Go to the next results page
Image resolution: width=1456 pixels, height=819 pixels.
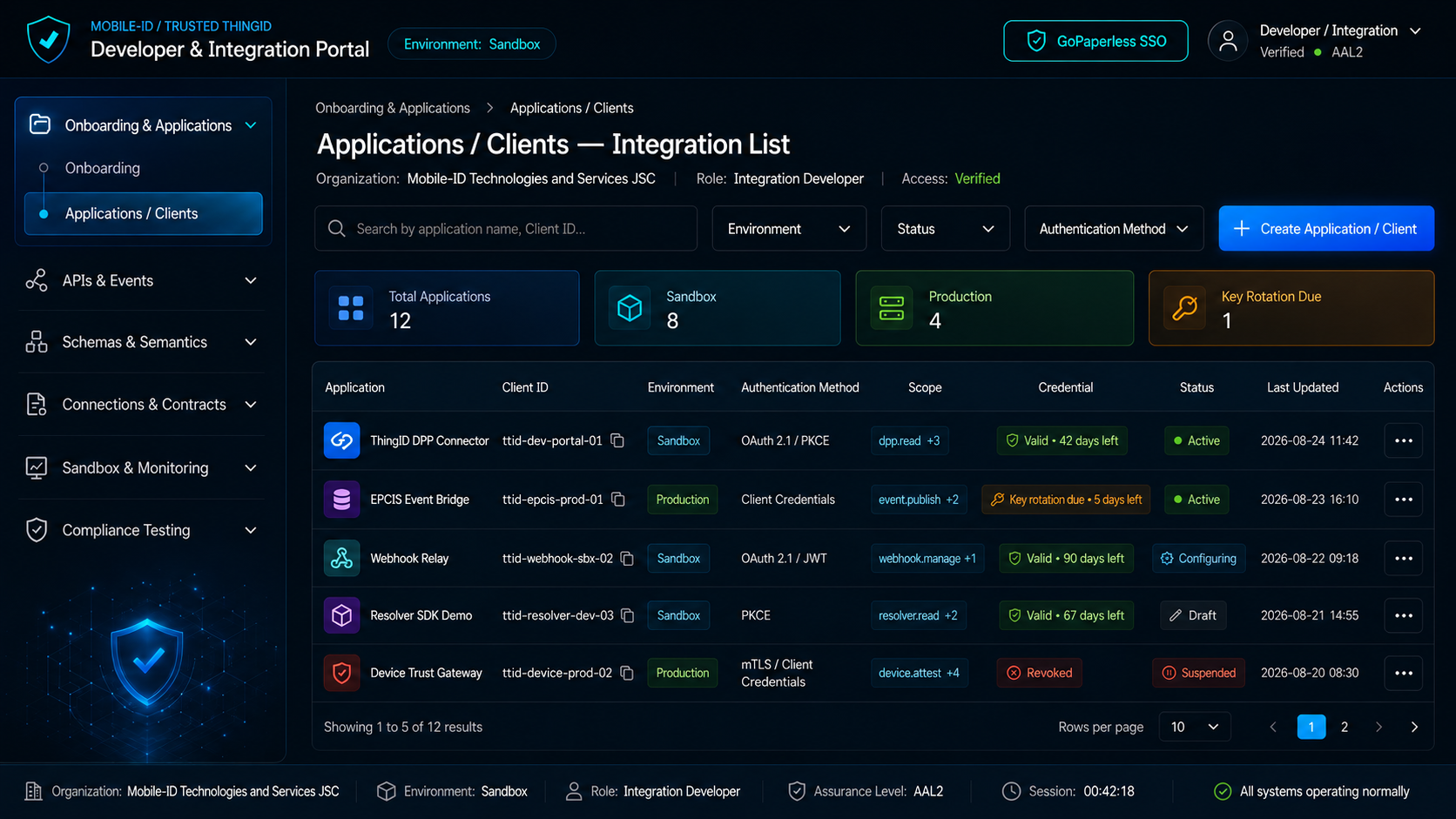pyautogui.click(x=1378, y=727)
